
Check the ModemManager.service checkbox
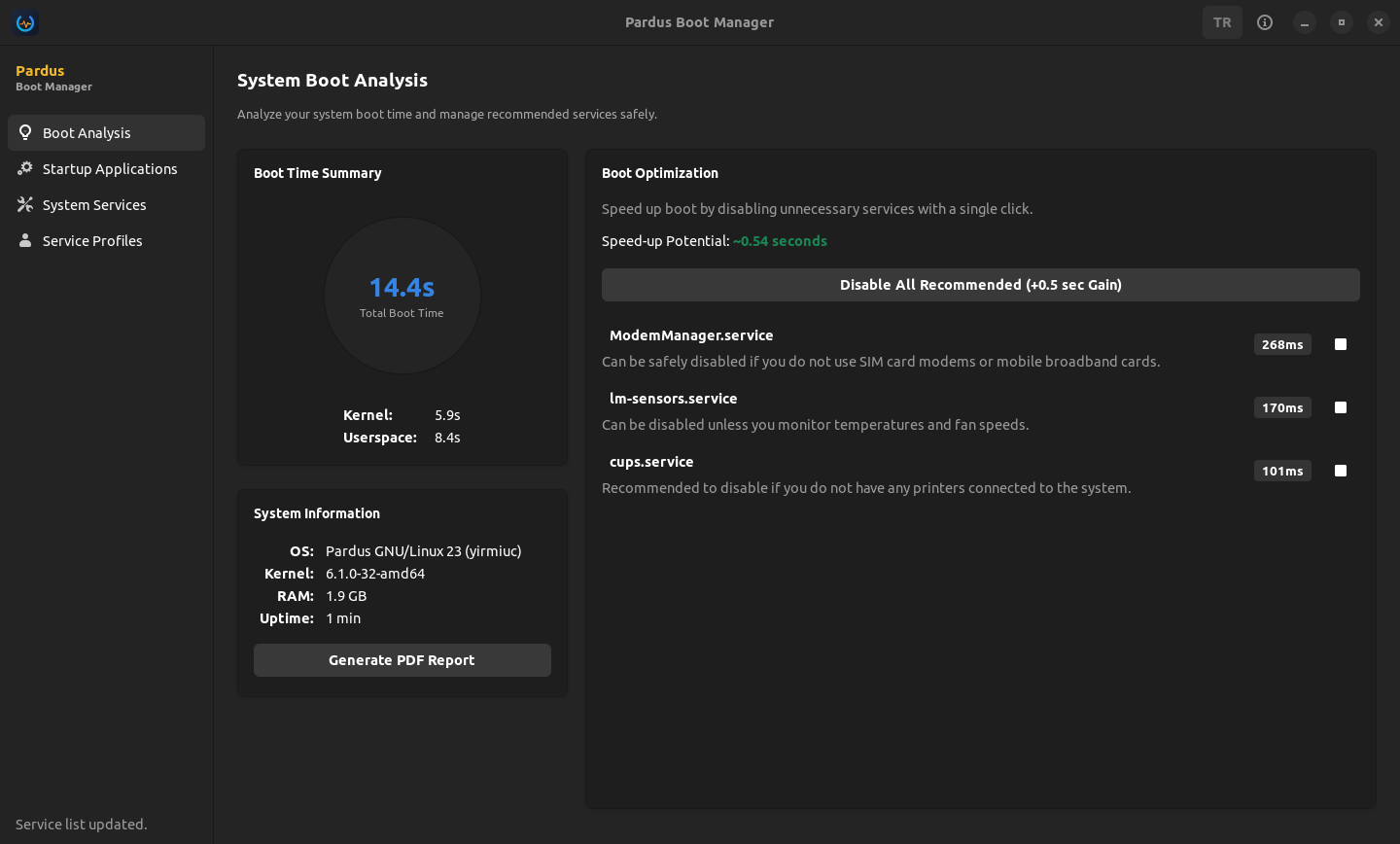coord(1341,344)
